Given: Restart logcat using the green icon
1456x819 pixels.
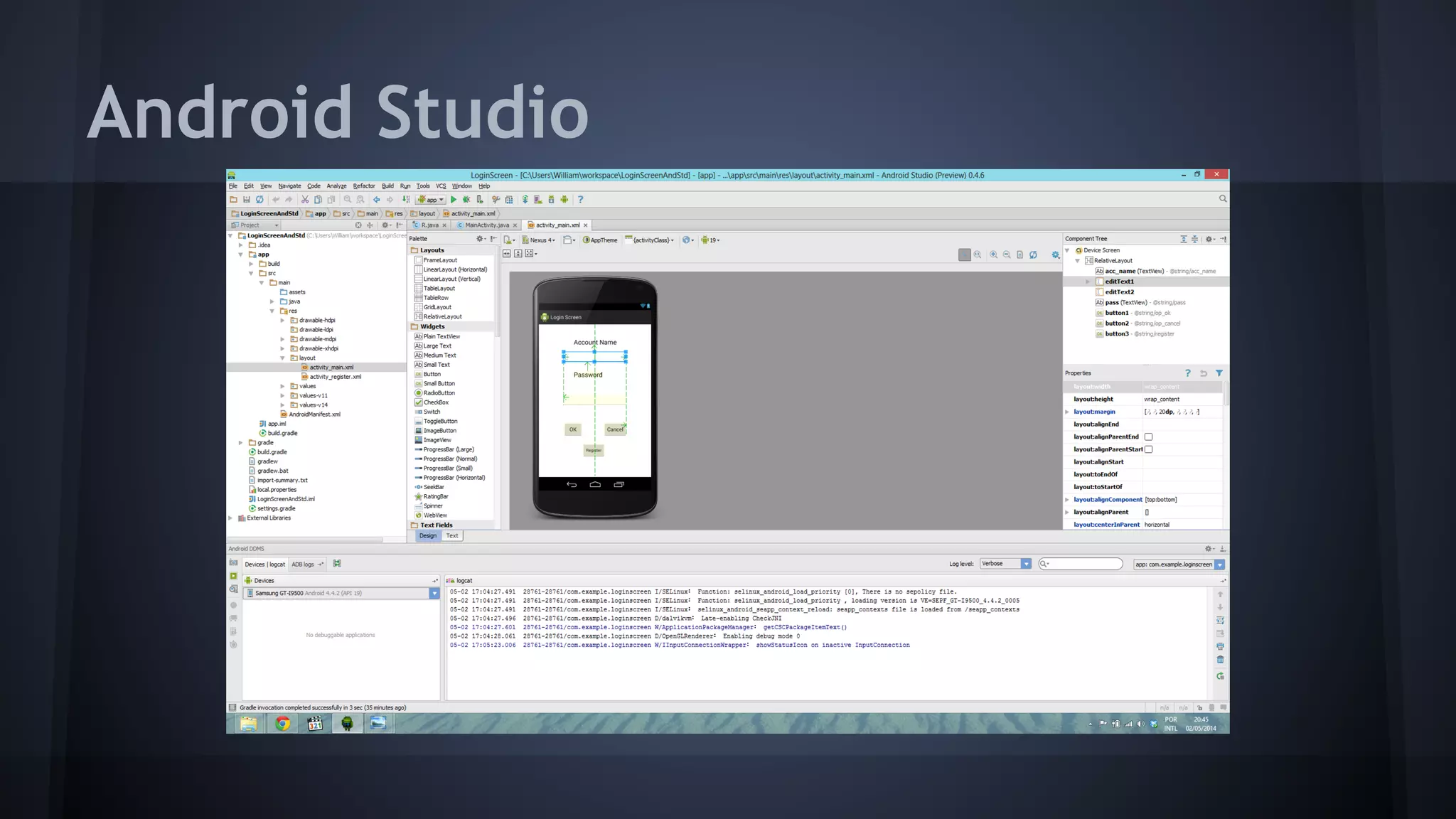Looking at the screenshot, I should (1220, 675).
